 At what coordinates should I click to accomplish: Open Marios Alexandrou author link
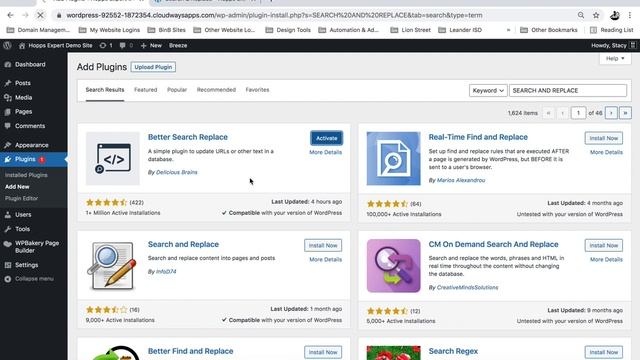[x=461, y=180]
